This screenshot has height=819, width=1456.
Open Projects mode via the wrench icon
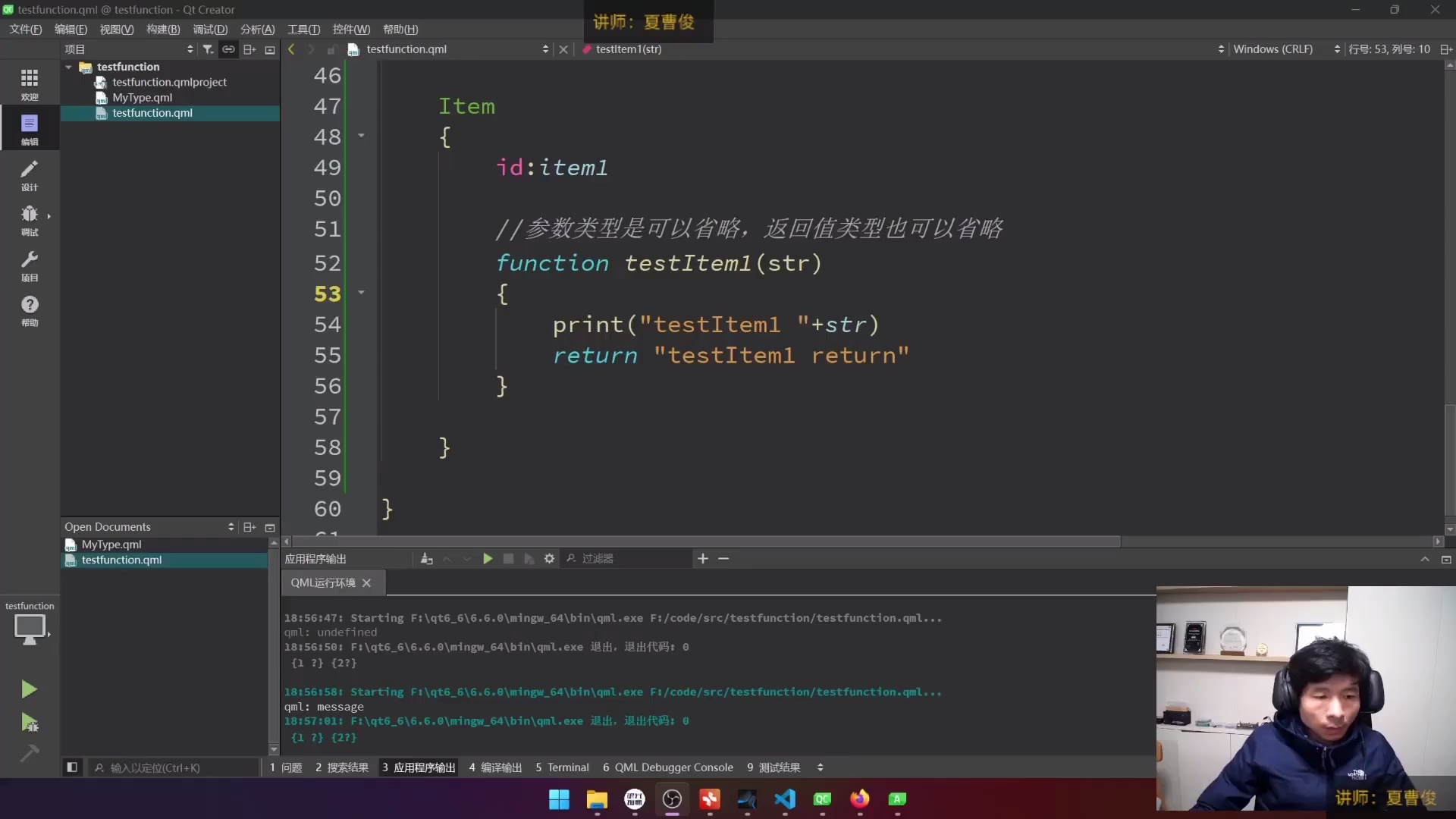[x=29, y=265]
